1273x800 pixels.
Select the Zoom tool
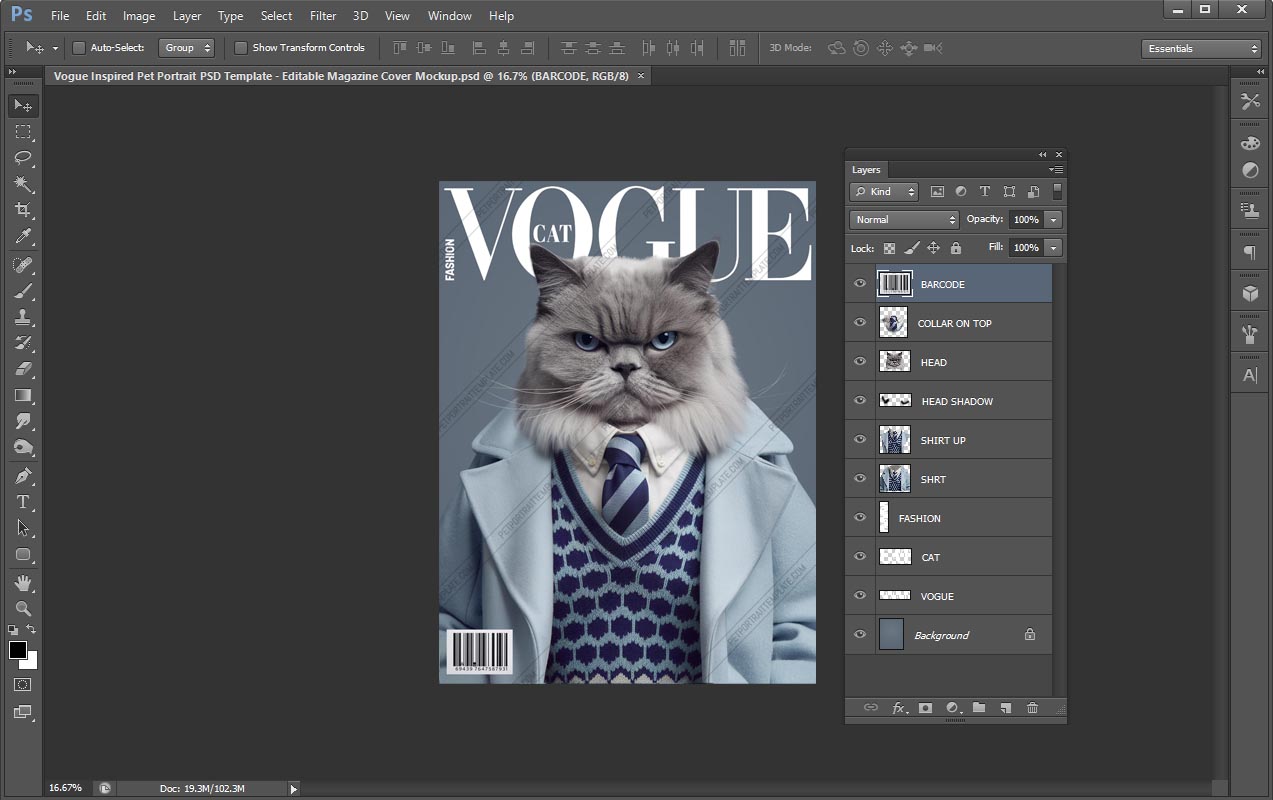(x=22, y=609)
